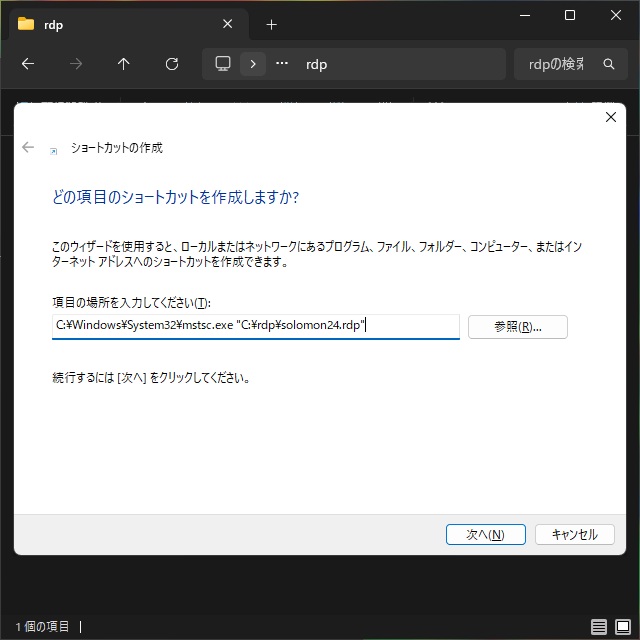This screenshot has height=640, width=640.
Task: Add a new Explorer tab
Action: click(x=271, y=24)
